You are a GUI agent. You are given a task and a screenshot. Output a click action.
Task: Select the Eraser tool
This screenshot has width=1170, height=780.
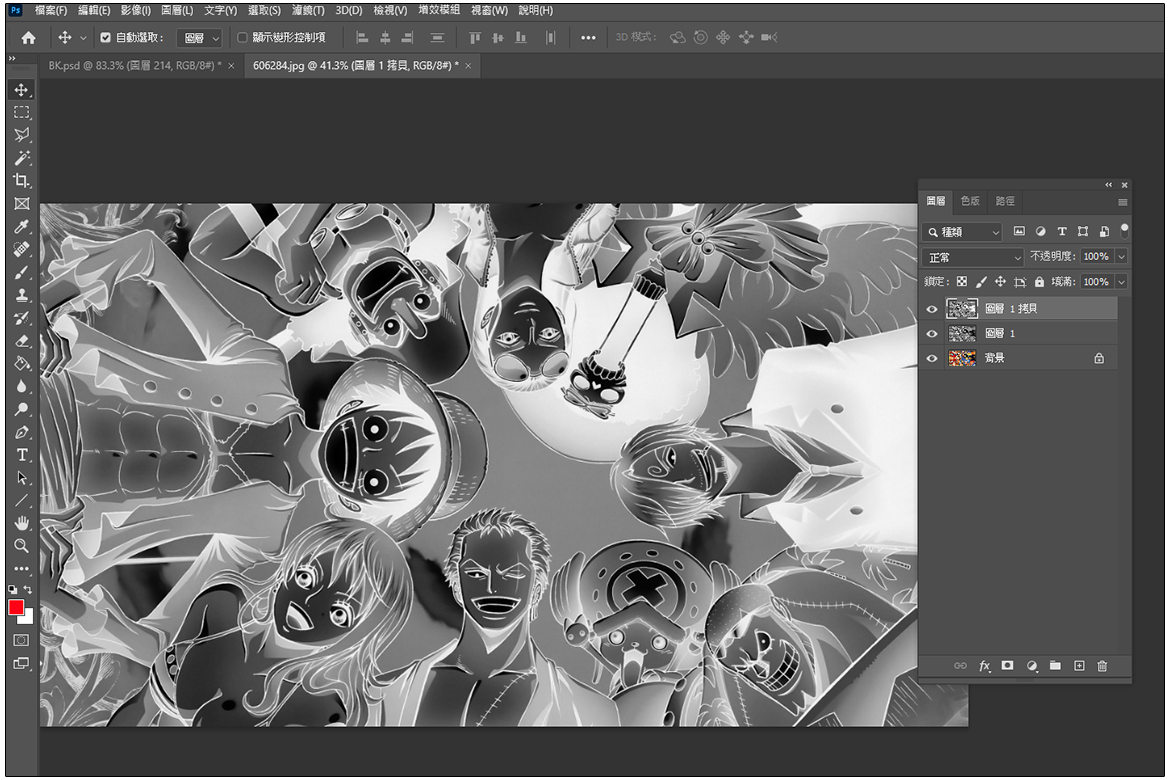point(21,341)
